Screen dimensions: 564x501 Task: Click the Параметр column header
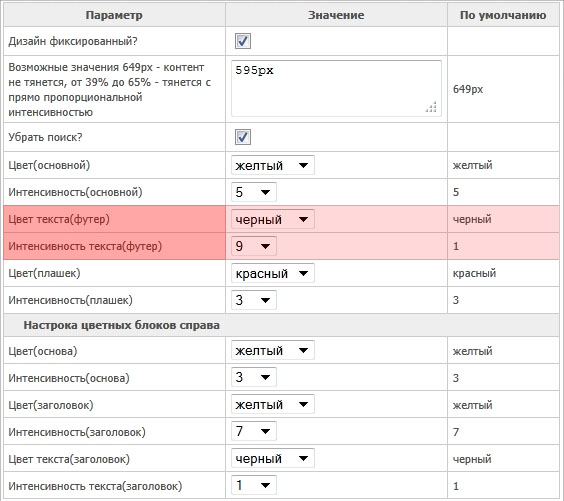pos(114,15)
